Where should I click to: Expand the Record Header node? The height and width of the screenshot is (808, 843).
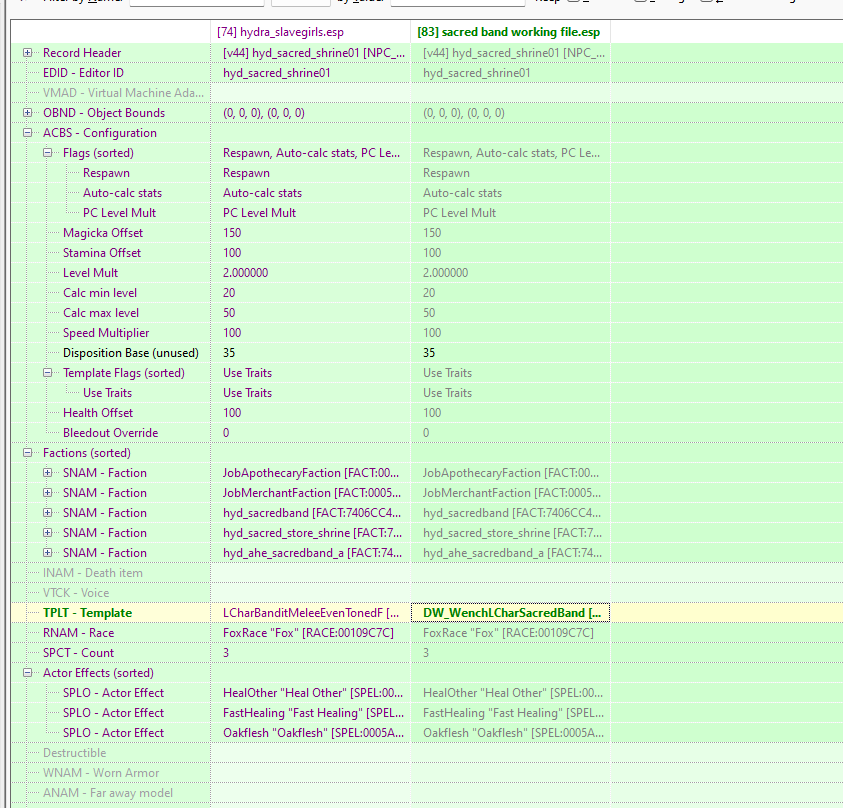point(26,52)
